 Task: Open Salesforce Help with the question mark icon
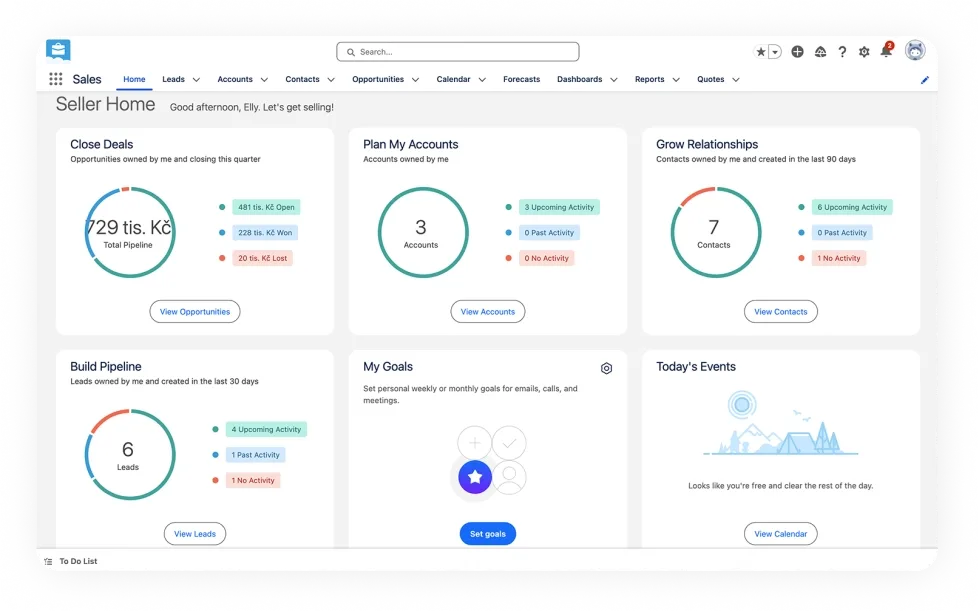842,51
